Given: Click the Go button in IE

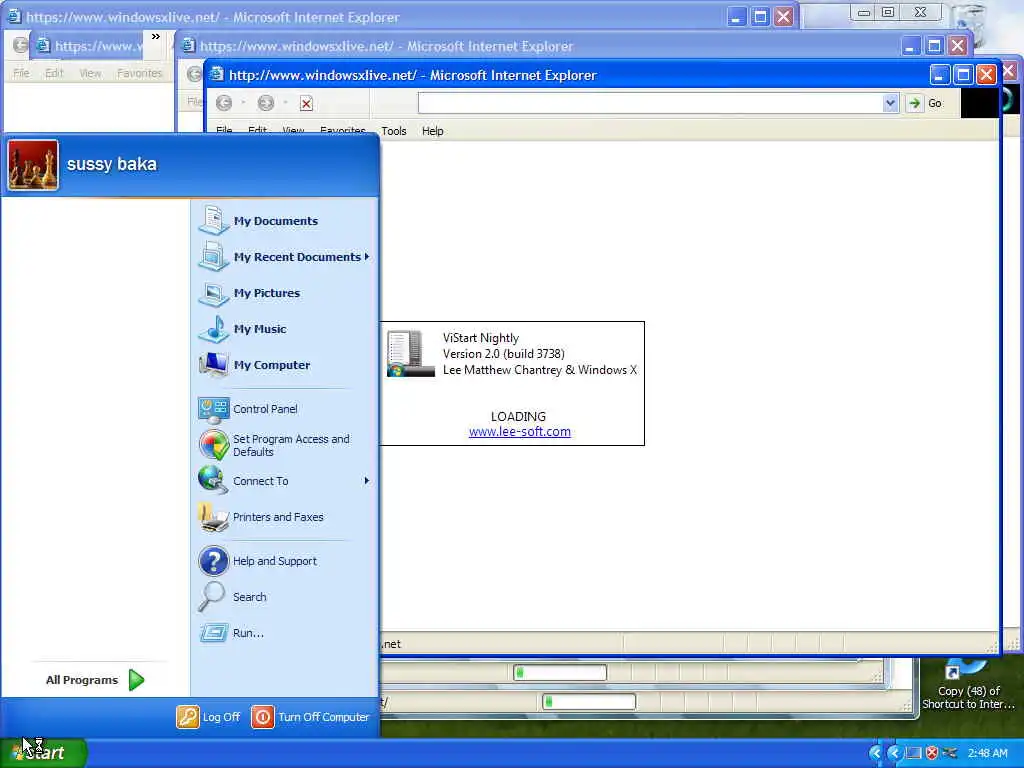Looking at the screenshot, I should tap(925, 103).
